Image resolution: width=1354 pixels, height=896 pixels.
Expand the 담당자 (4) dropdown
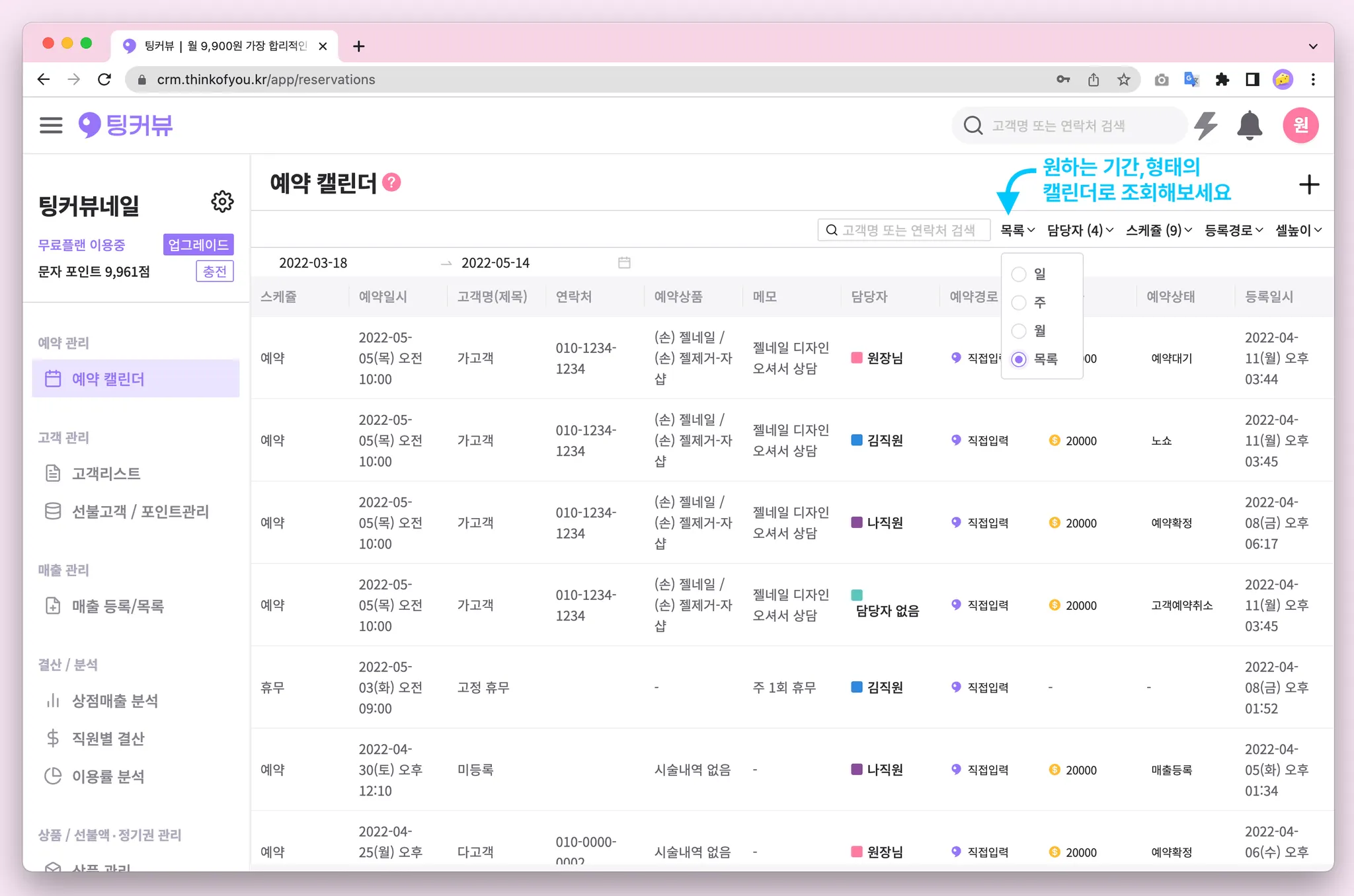point(1080,230)
